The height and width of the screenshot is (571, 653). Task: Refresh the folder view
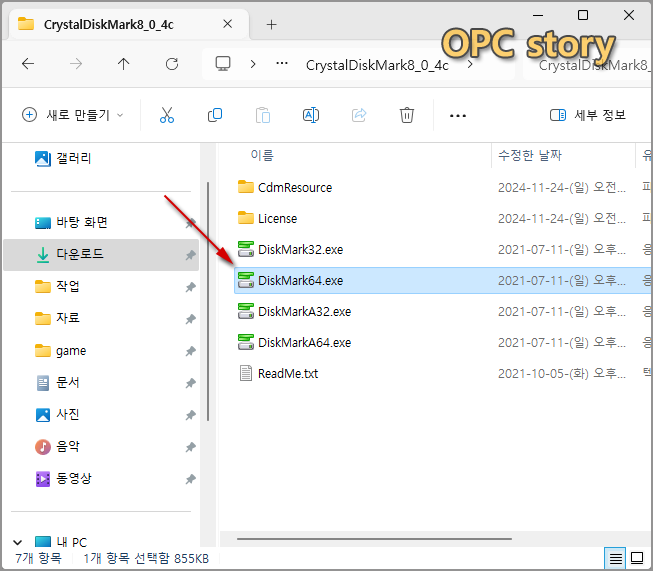(x=172, y=64)
